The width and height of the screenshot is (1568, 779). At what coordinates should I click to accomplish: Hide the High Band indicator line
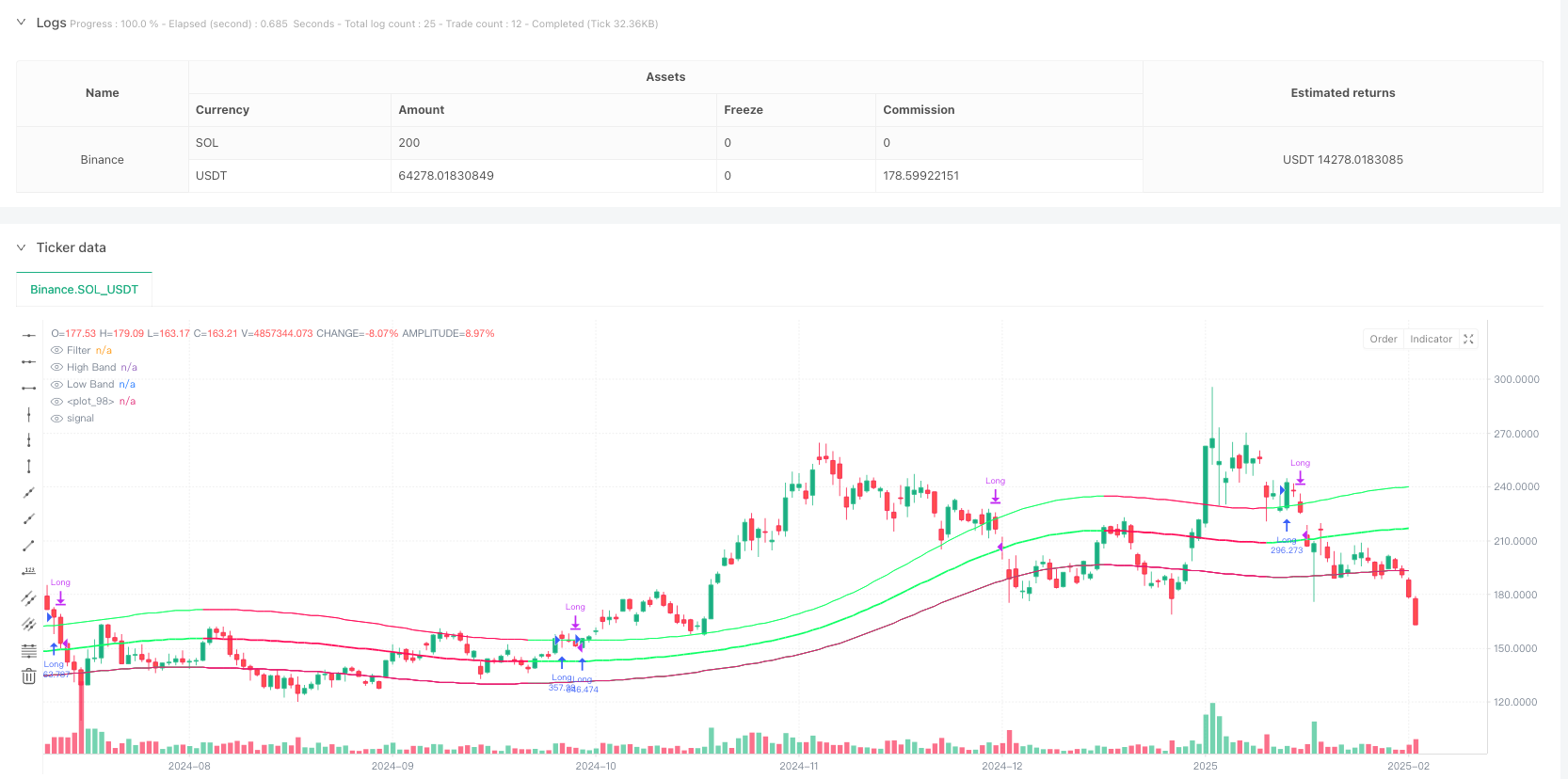click(57, 368)
